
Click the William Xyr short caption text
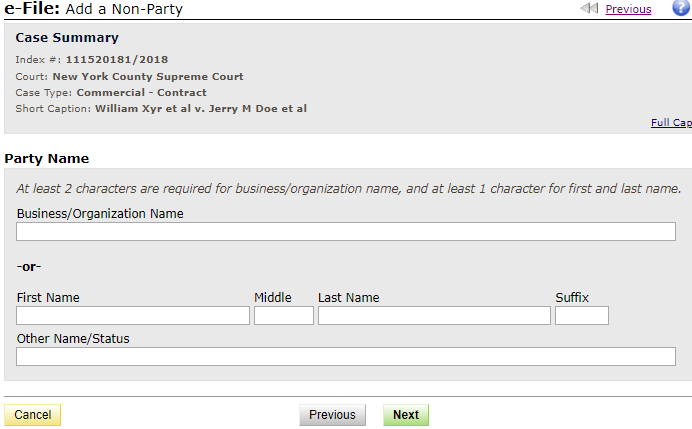coord(200,108)
